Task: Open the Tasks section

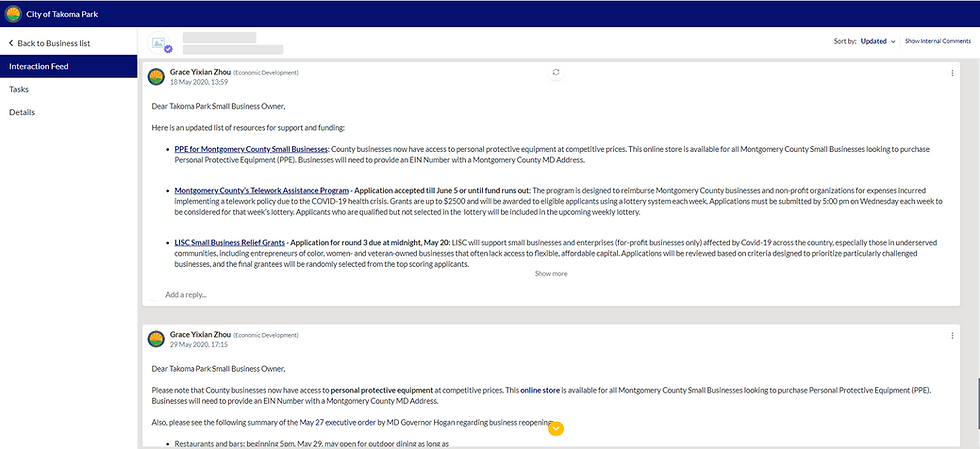Action: coord(19,89)
